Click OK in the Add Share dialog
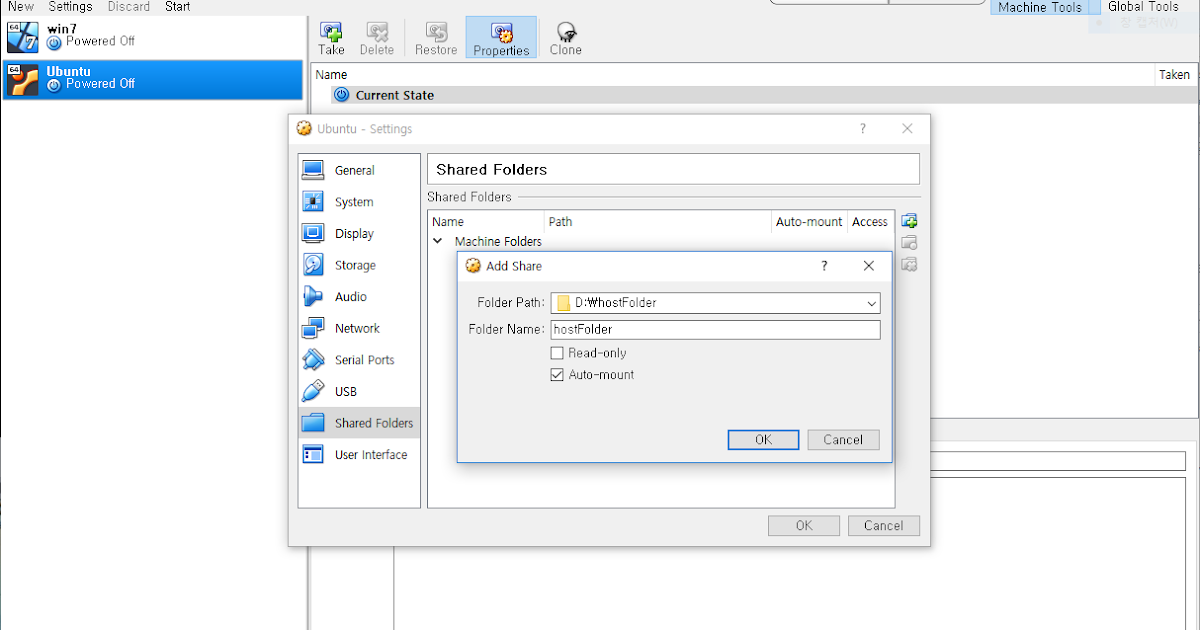 point(763,439)
